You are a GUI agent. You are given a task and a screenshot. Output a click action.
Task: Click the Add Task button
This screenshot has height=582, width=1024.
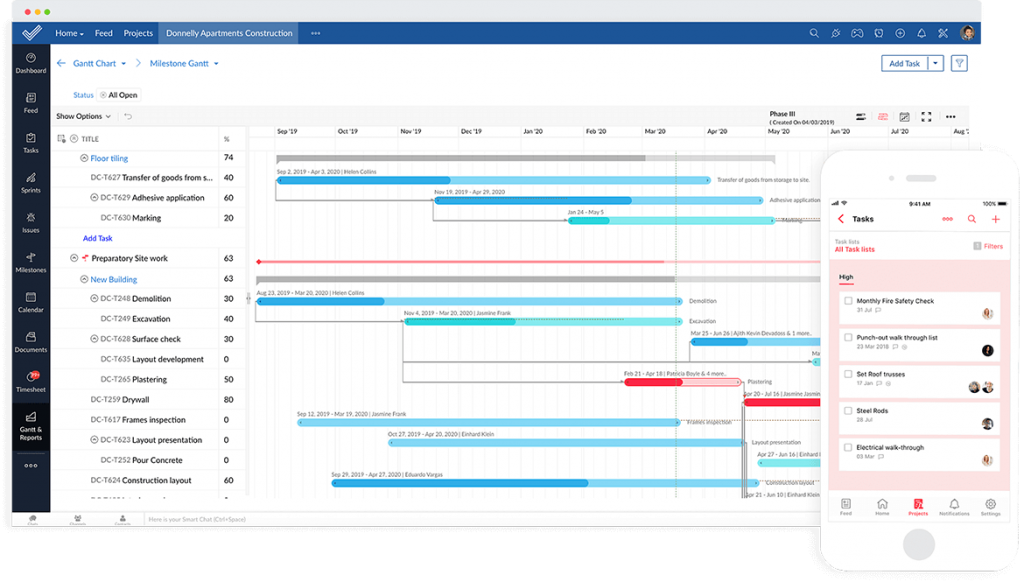pyautogui.click(x=903, y=62)
